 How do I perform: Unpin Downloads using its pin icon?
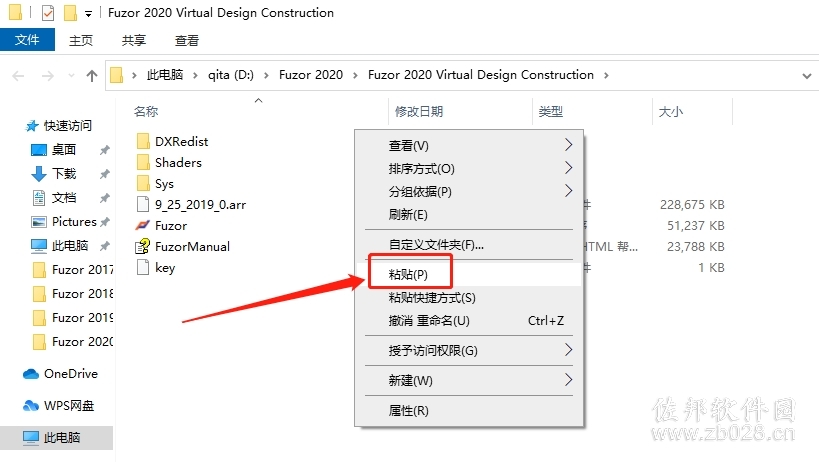pos(104,174)
